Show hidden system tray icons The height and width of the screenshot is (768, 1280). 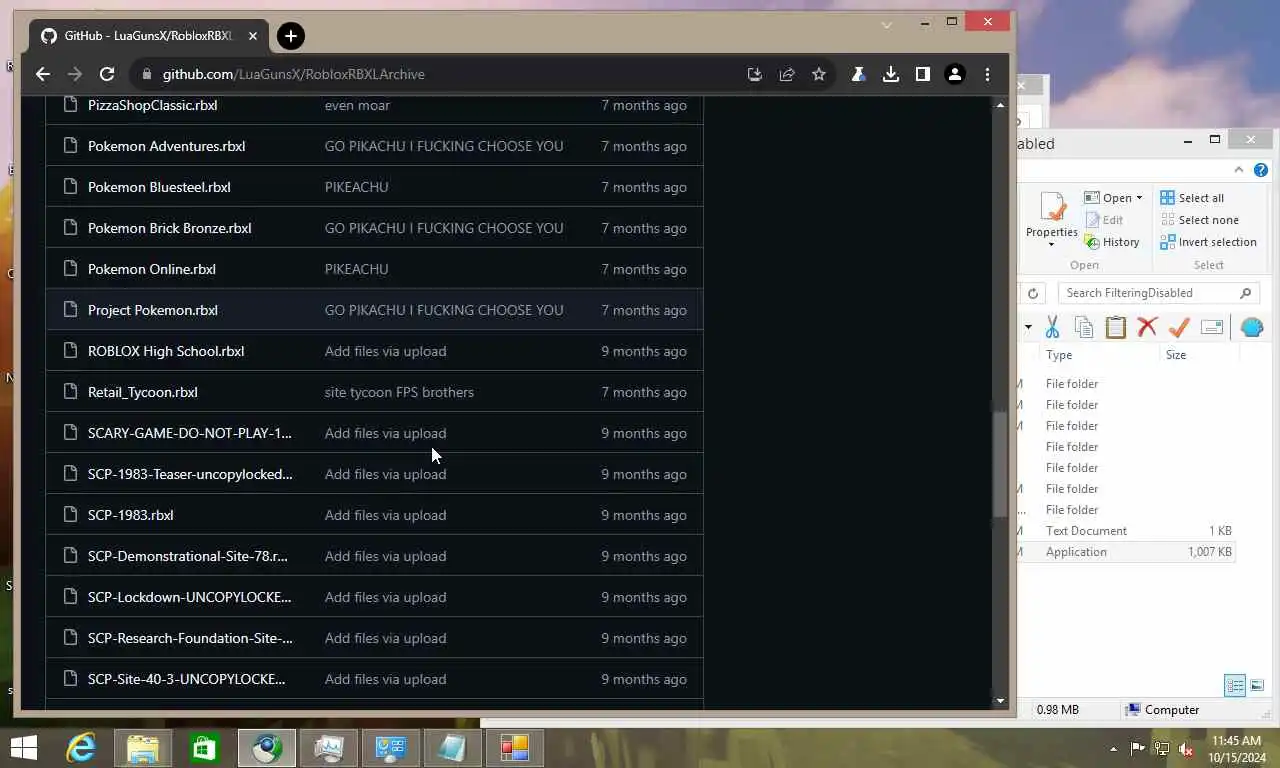[x=1113, y=748]
